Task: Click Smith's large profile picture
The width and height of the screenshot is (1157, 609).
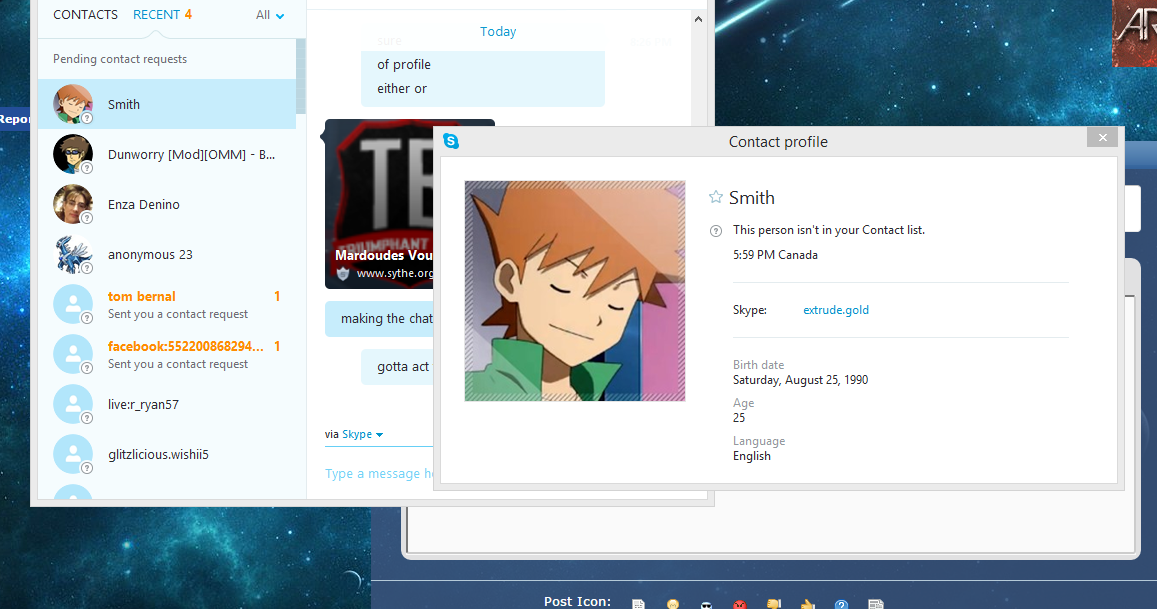Action: point(575,291)
